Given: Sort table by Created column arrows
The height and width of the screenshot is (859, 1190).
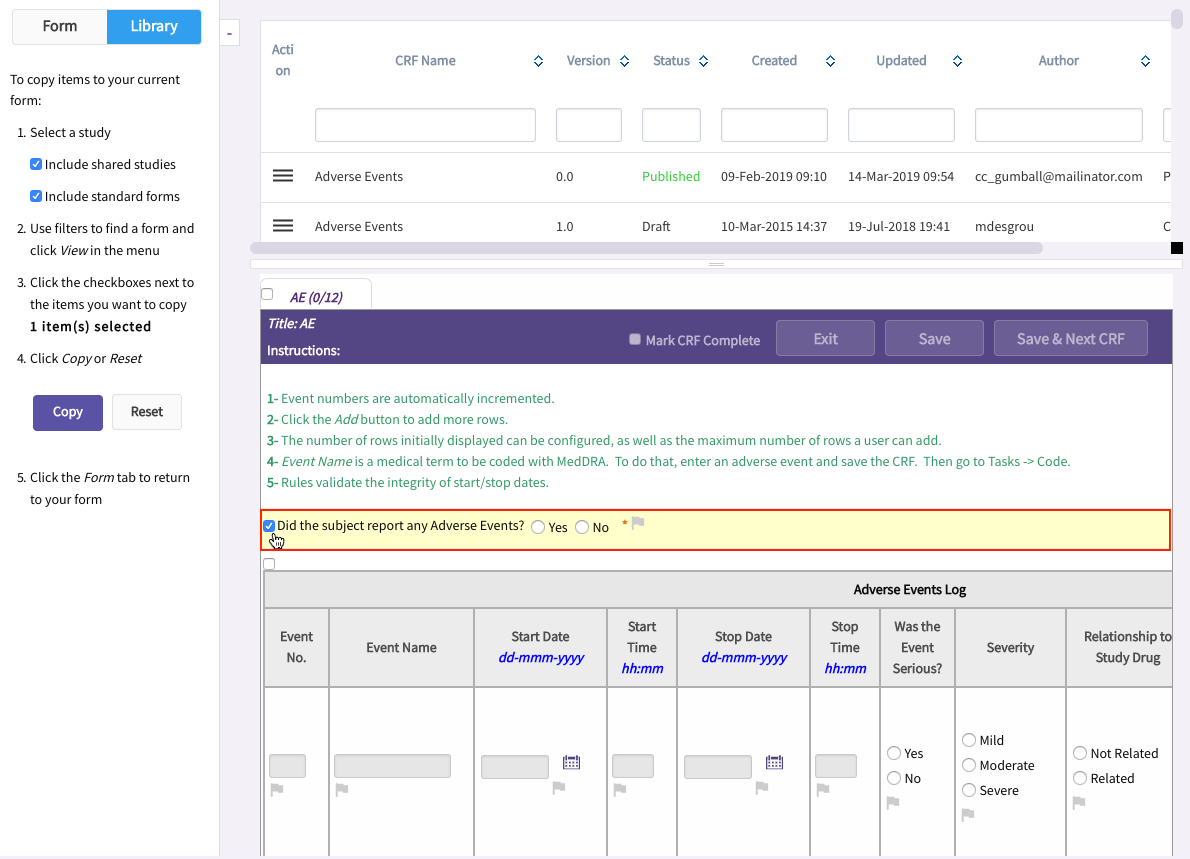Looking at the screenshot, I should (830, 61).
